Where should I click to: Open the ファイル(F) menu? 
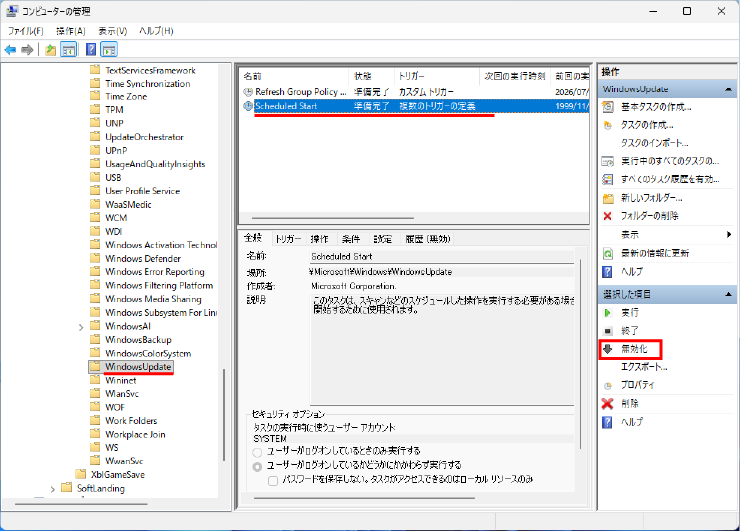pyautogui.click(x=25, y=31)
